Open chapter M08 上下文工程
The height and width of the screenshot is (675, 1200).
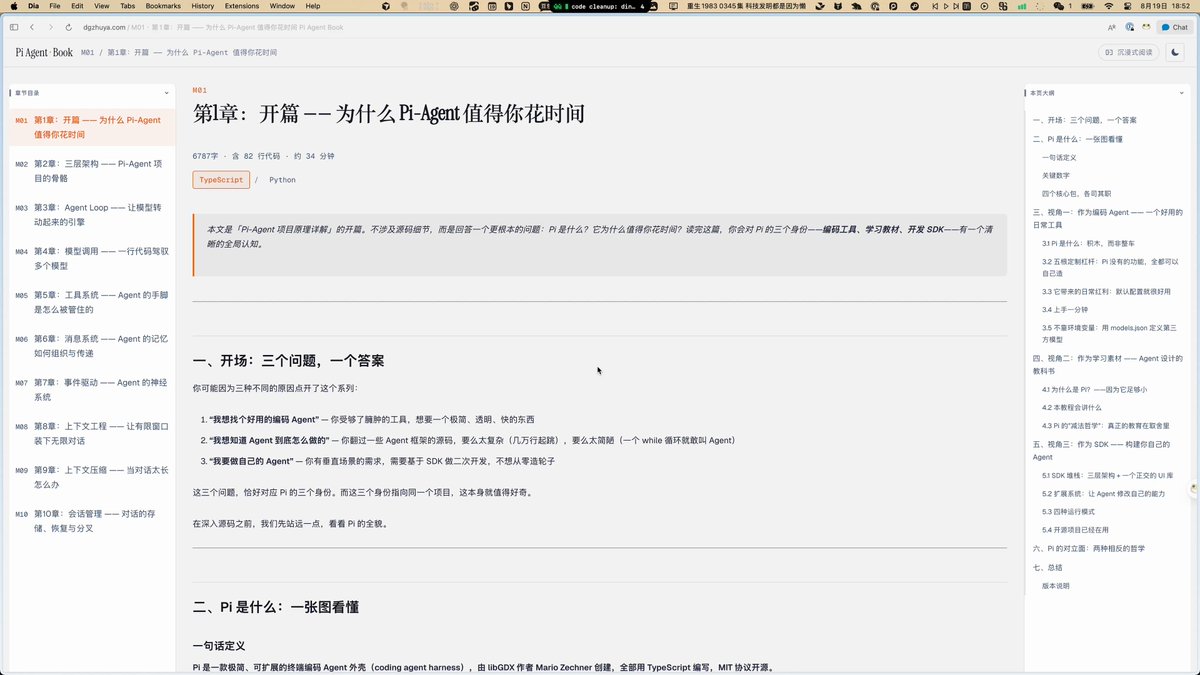pyautogui.click(x=92, y=434)
